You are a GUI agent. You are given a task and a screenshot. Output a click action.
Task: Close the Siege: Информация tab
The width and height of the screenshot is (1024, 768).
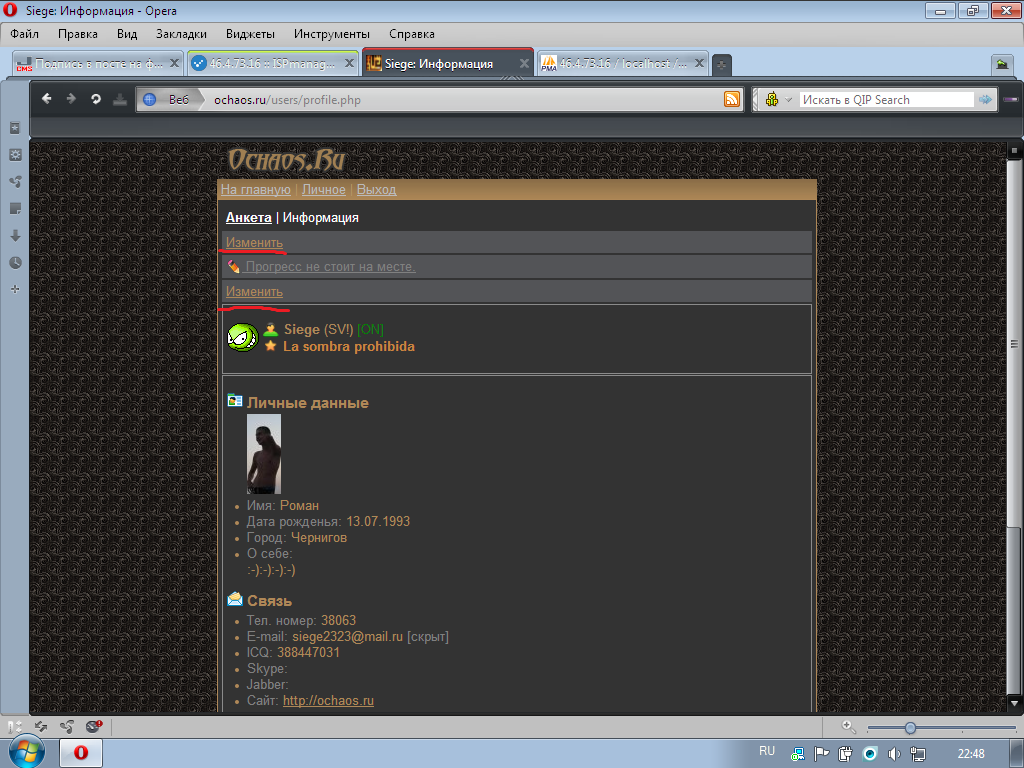[524, 63]
